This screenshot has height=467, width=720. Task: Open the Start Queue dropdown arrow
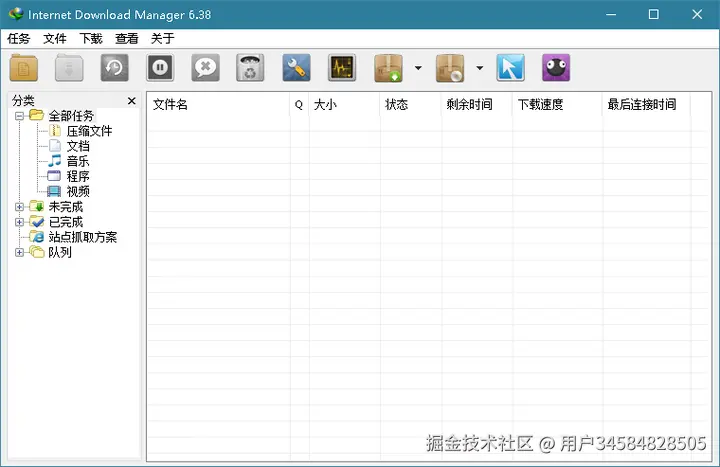pyautogui.click(x=418, y=68)
